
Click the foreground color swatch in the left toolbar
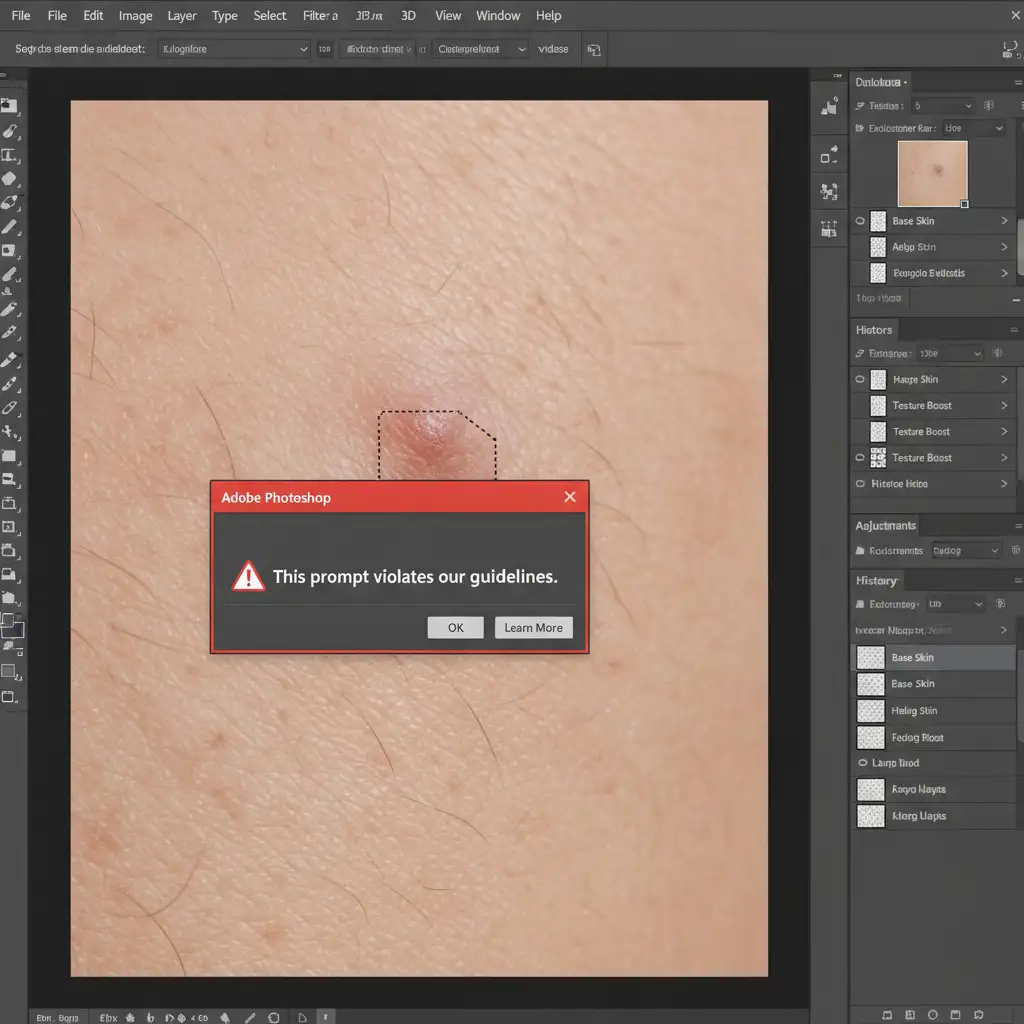[8, 621]
